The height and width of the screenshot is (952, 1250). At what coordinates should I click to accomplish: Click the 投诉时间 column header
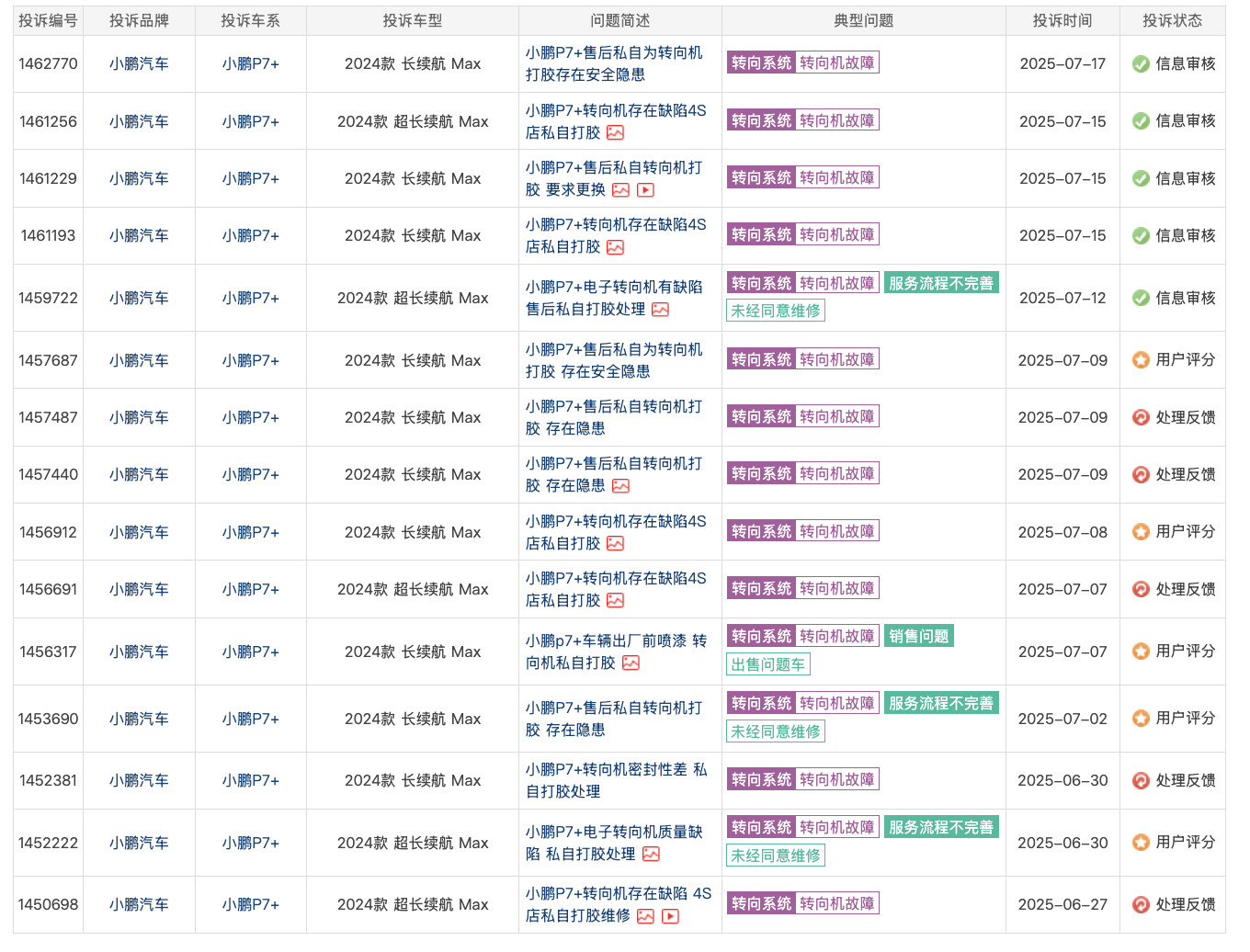click(x=1062, y=20)
